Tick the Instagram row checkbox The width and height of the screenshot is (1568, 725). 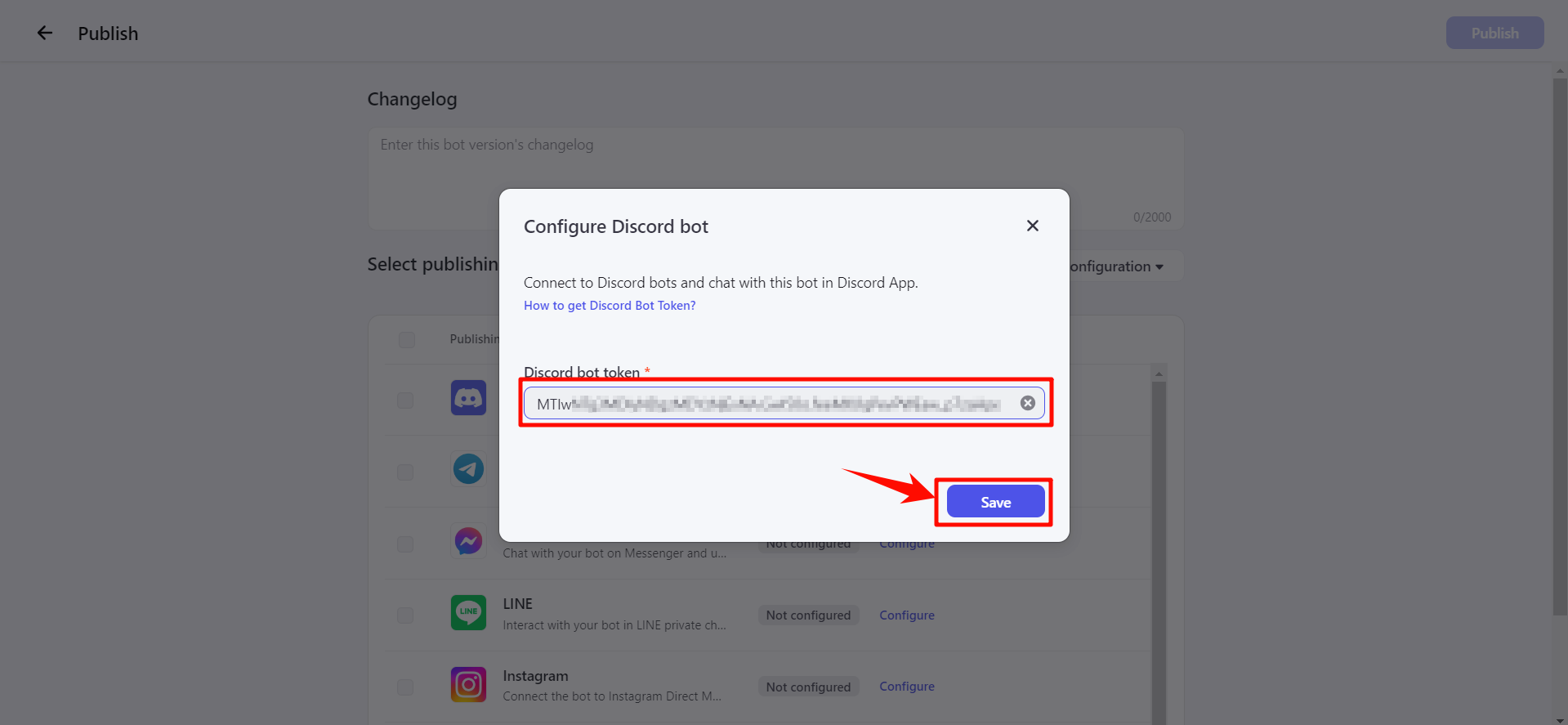[x=405, y=687]
